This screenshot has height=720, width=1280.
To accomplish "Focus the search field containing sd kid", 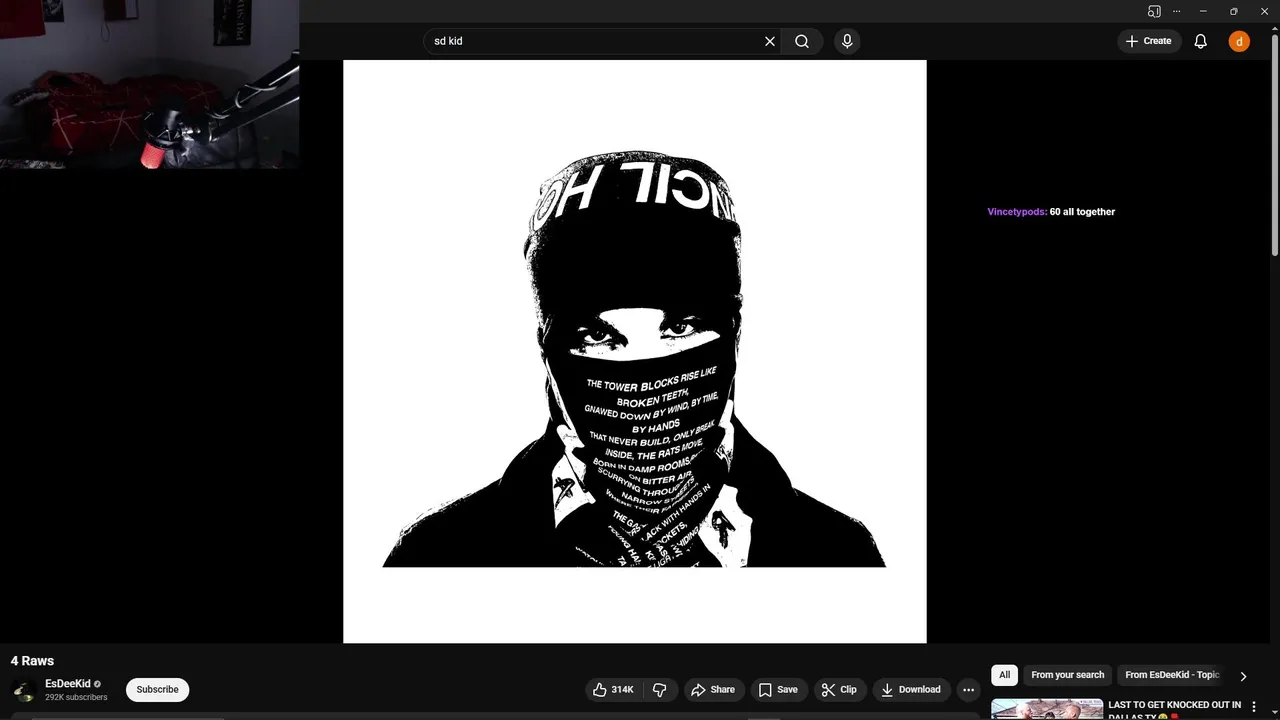I will click(x=595, y=41).
